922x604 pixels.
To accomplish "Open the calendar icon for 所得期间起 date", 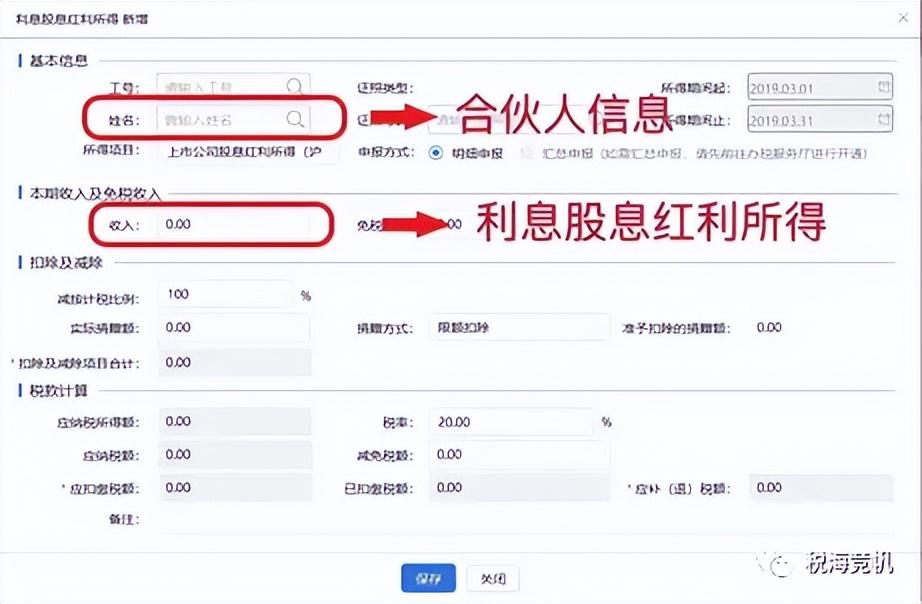I will [x=884, y=87].
